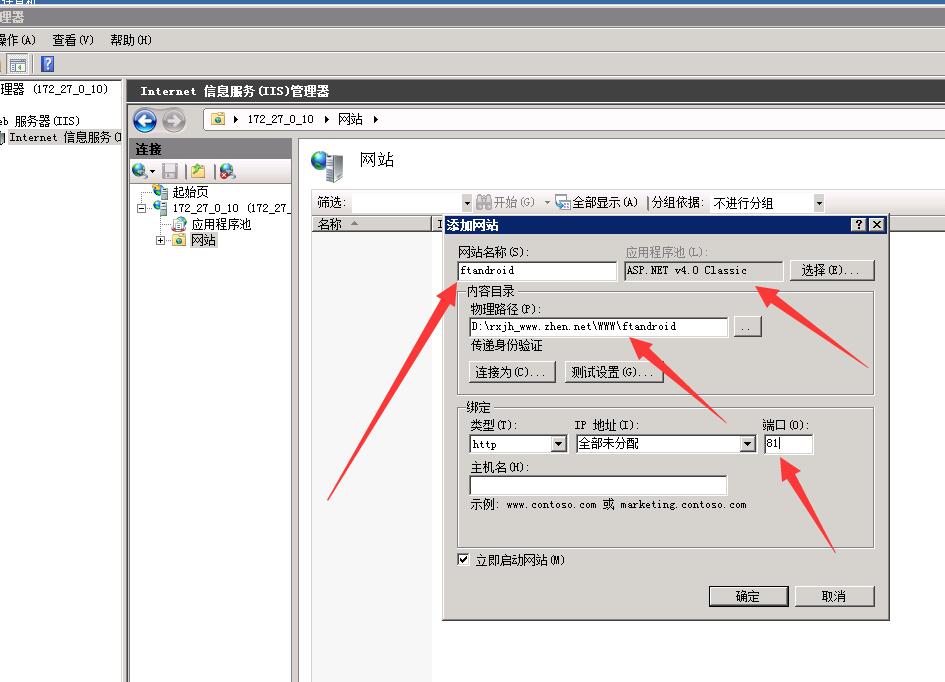Click the 确定 button
The image size is (945, 682).
[747, 596]
